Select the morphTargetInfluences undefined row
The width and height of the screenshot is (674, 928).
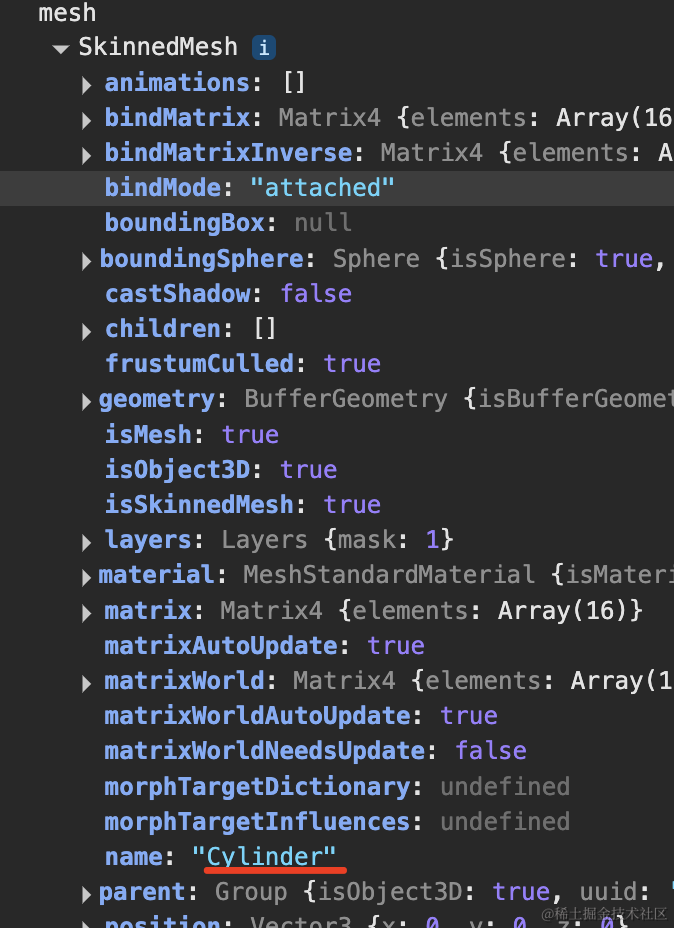337,821
